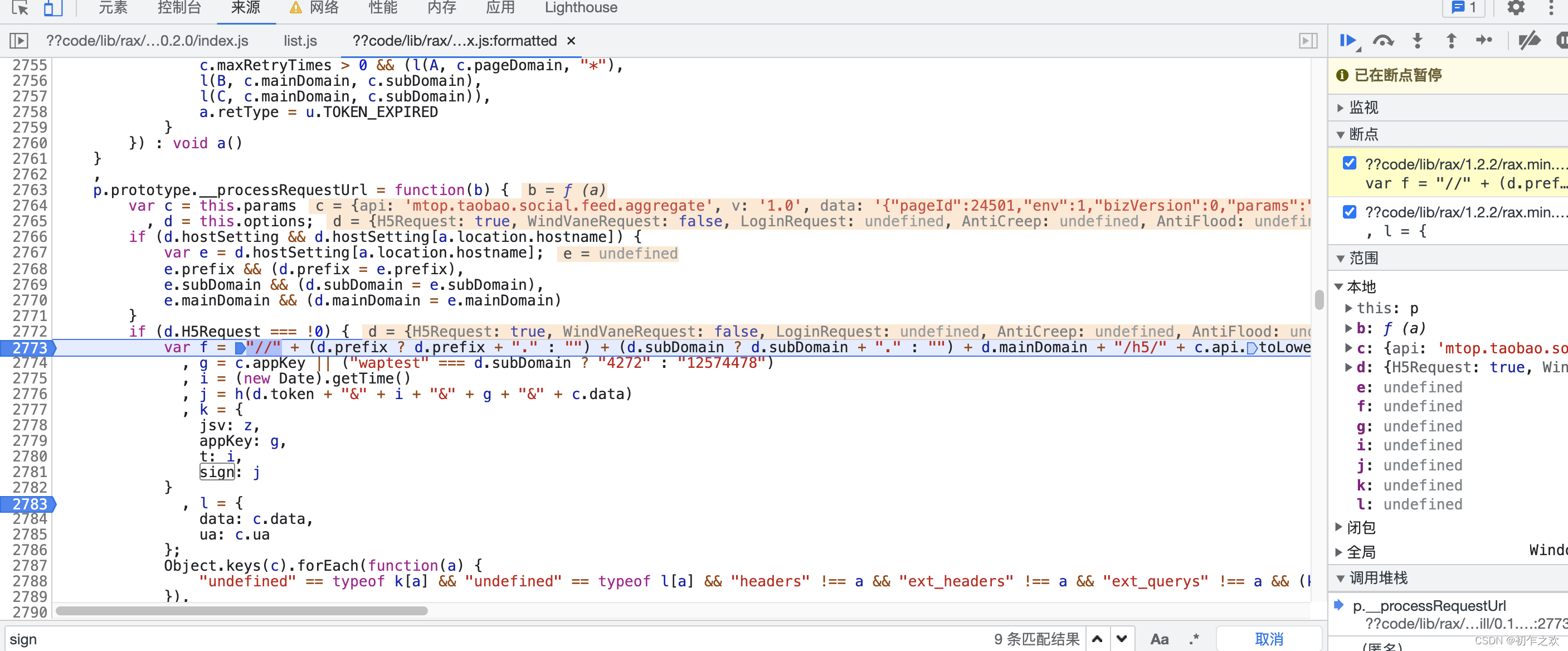This screenshot has width=1568, height=651.
Task: Click the deactivate breakpoints icon
Action: [1528, 41]
